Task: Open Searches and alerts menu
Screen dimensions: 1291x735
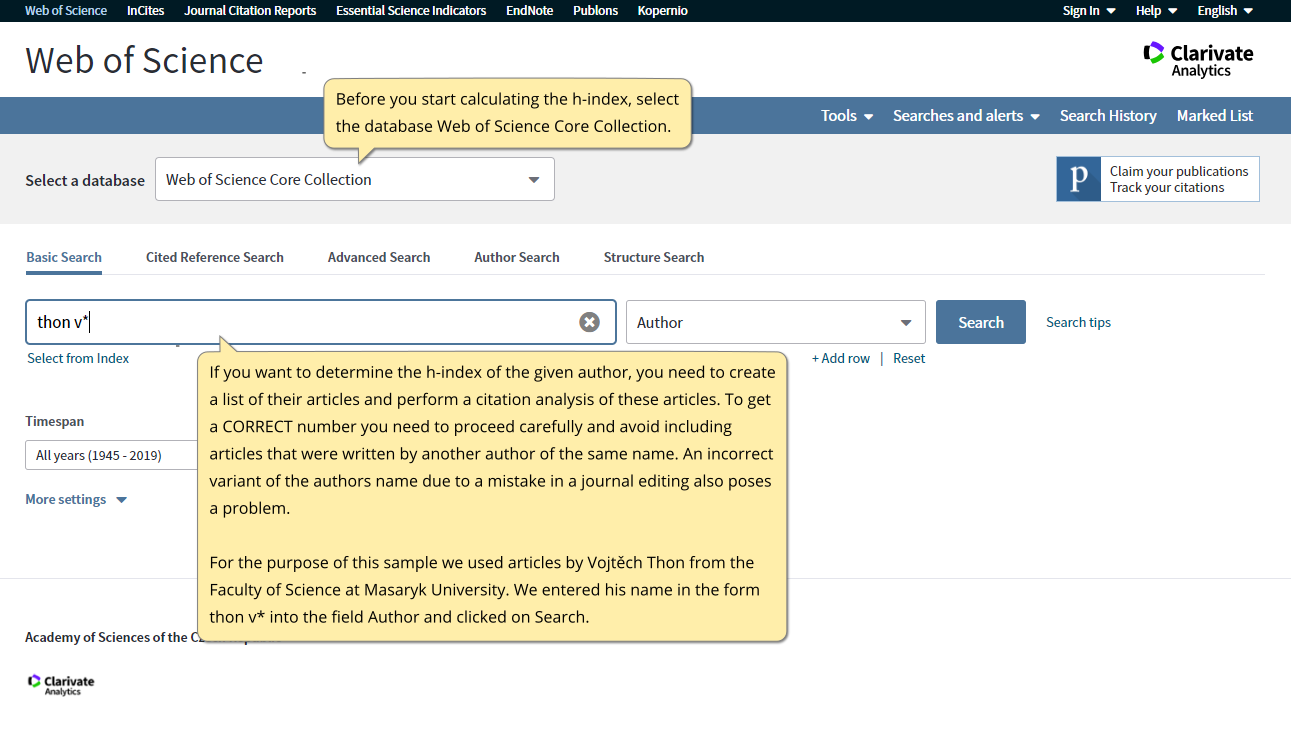Action: [x=966, y=115]
